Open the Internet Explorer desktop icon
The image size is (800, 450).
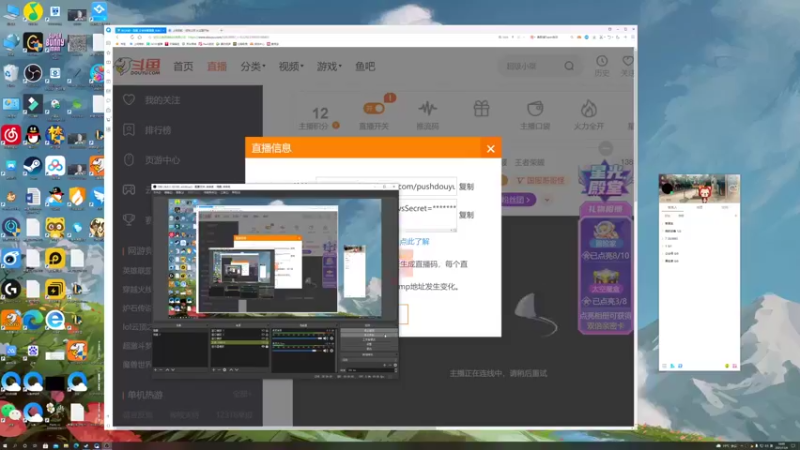point(55,320)
